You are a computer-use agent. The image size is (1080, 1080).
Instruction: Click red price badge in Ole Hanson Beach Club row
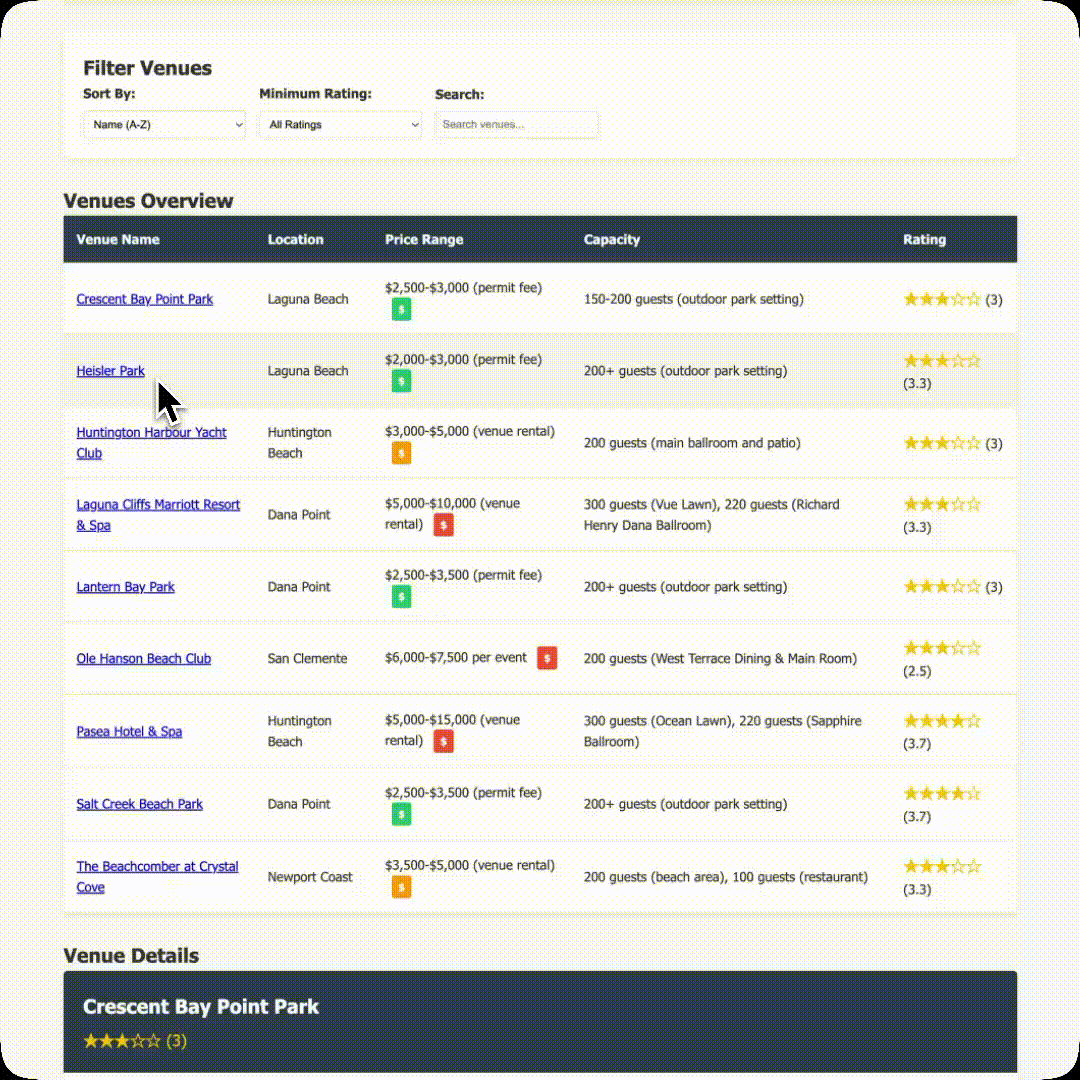tap(547, 658)
